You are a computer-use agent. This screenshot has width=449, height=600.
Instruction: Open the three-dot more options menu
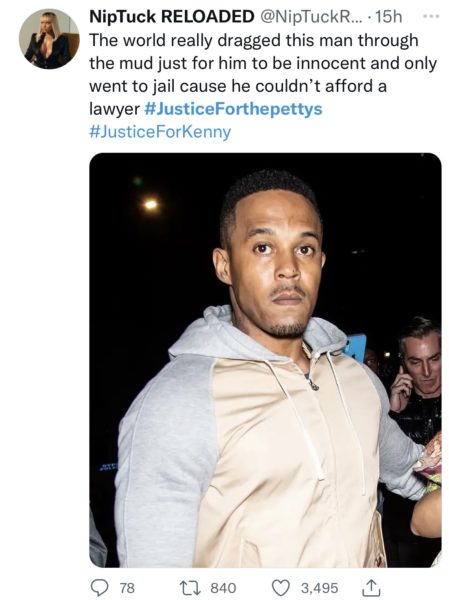click(432, 16)
